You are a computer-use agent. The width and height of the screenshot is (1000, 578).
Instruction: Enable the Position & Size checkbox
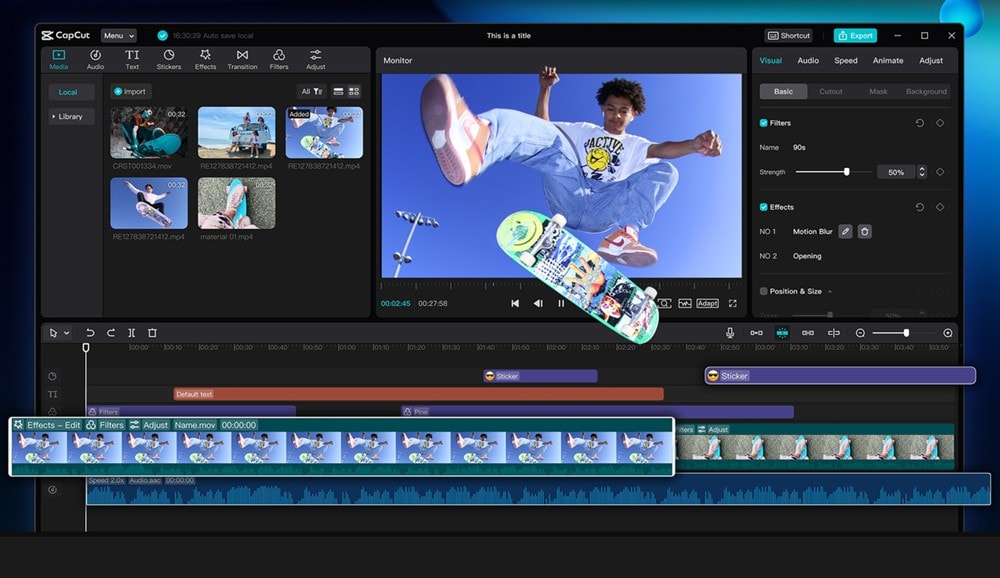(x=764, y=291)
